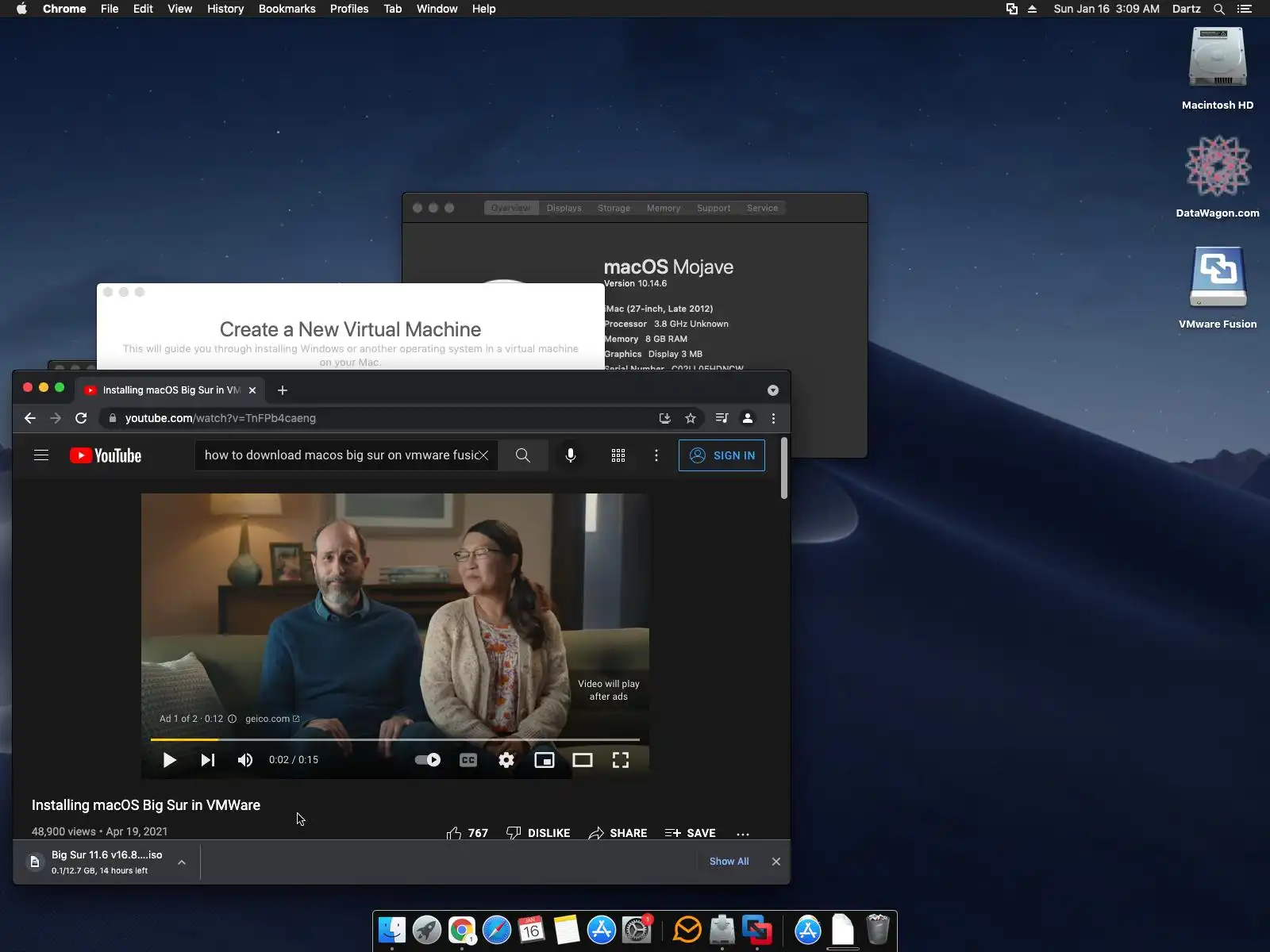Play the video

169,760
